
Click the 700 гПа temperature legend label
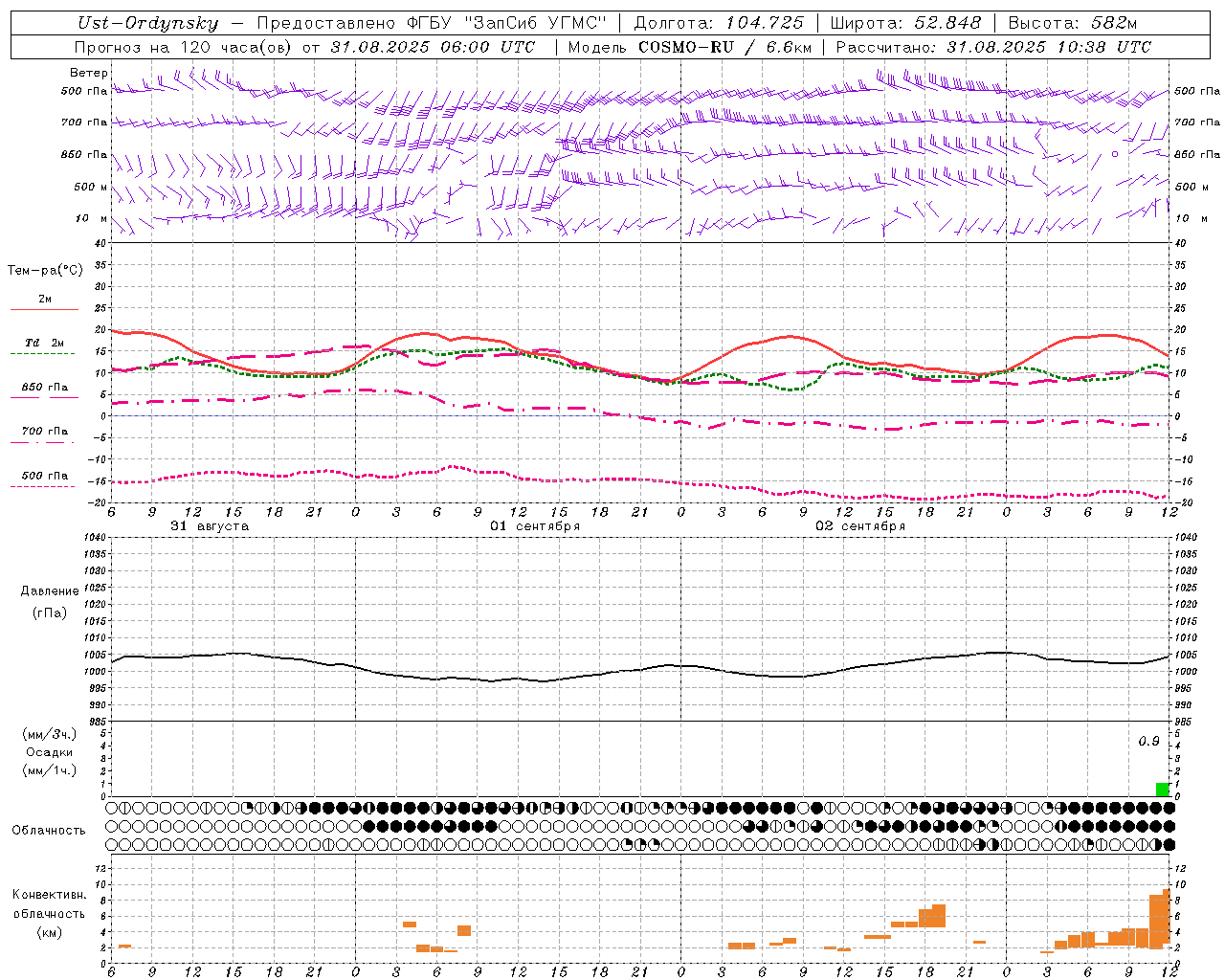pos(44,431)
